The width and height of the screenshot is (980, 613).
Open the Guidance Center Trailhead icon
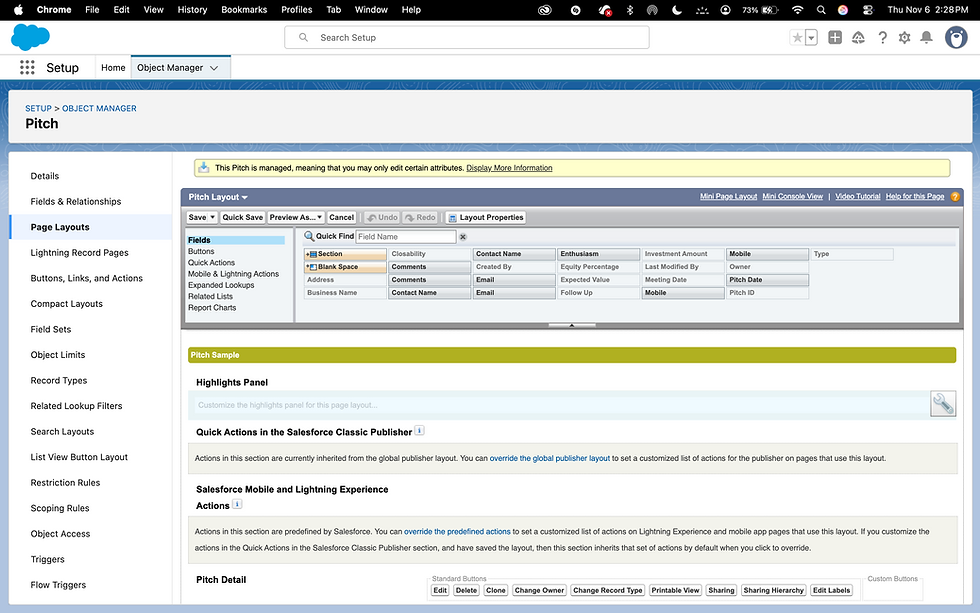[858, 37]
